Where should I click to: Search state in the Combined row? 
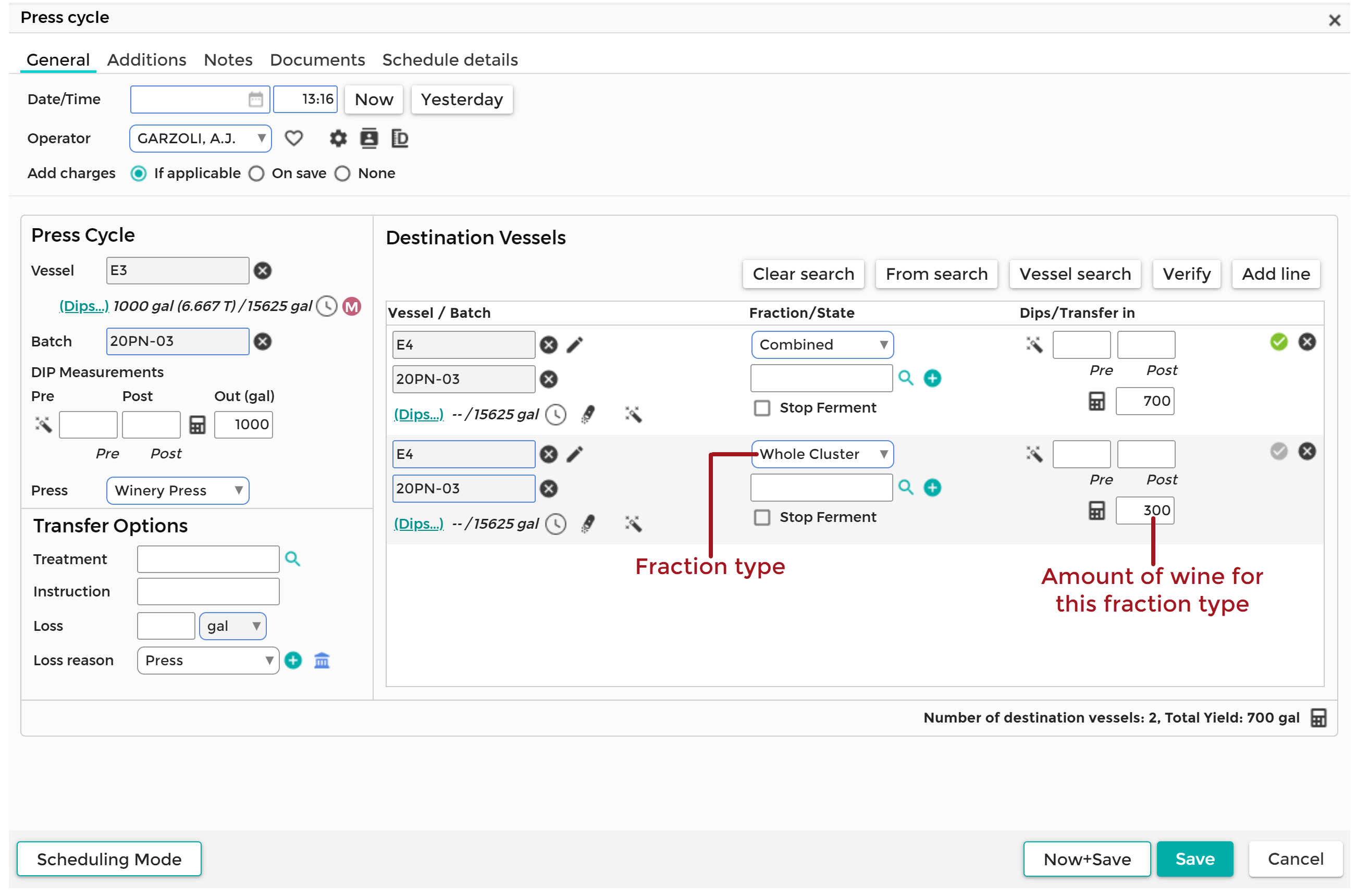click(906, 378)
